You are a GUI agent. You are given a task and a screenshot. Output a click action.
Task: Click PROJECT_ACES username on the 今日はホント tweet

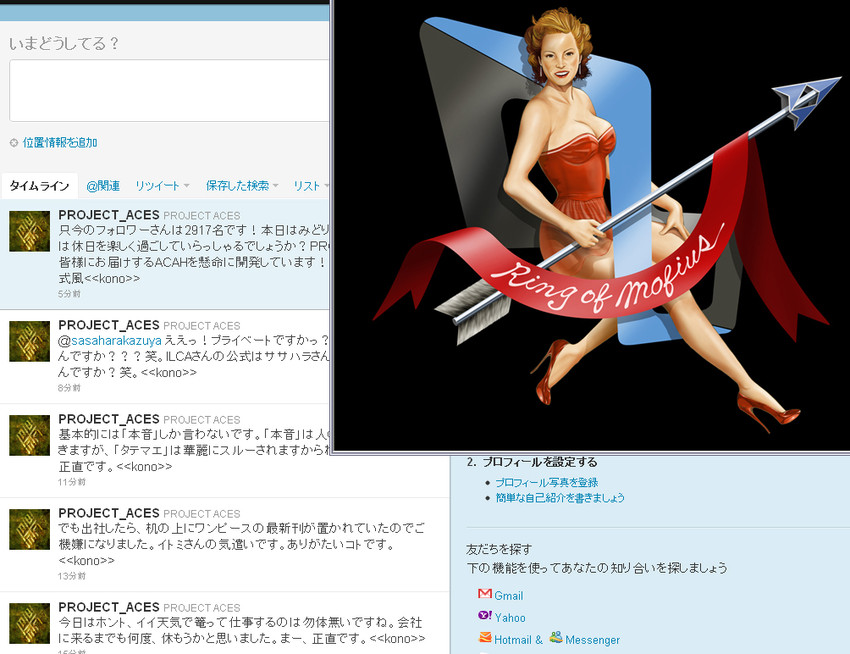tap(108, 607)
